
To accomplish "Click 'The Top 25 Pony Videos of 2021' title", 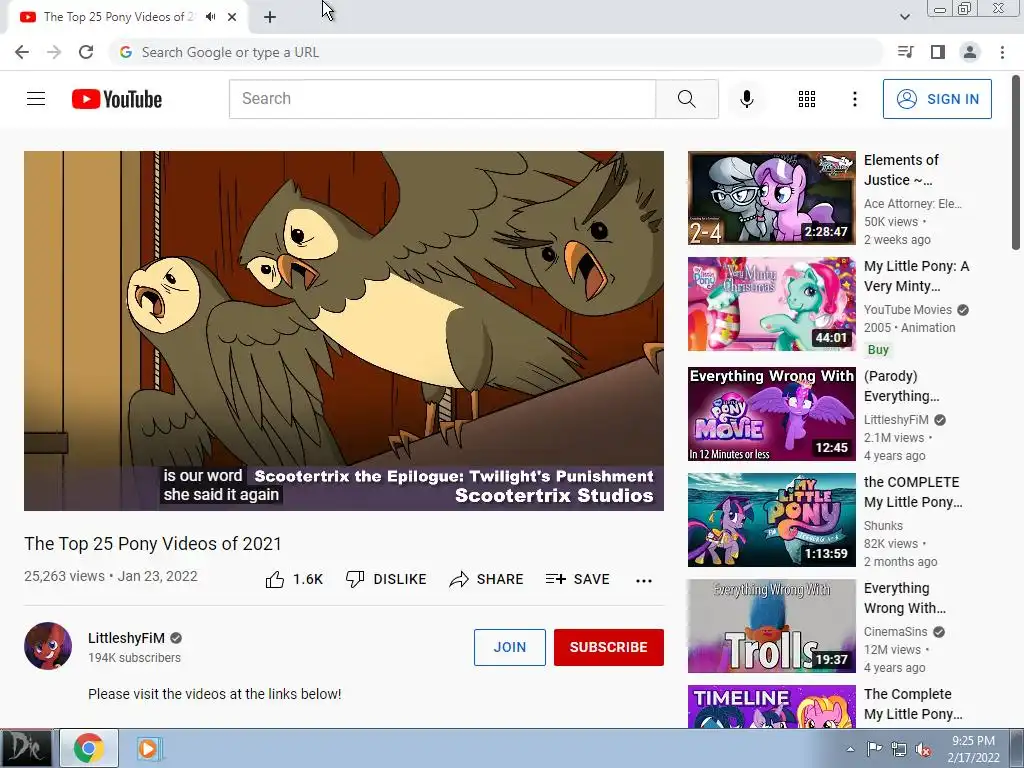I will [x=153, y=544].
